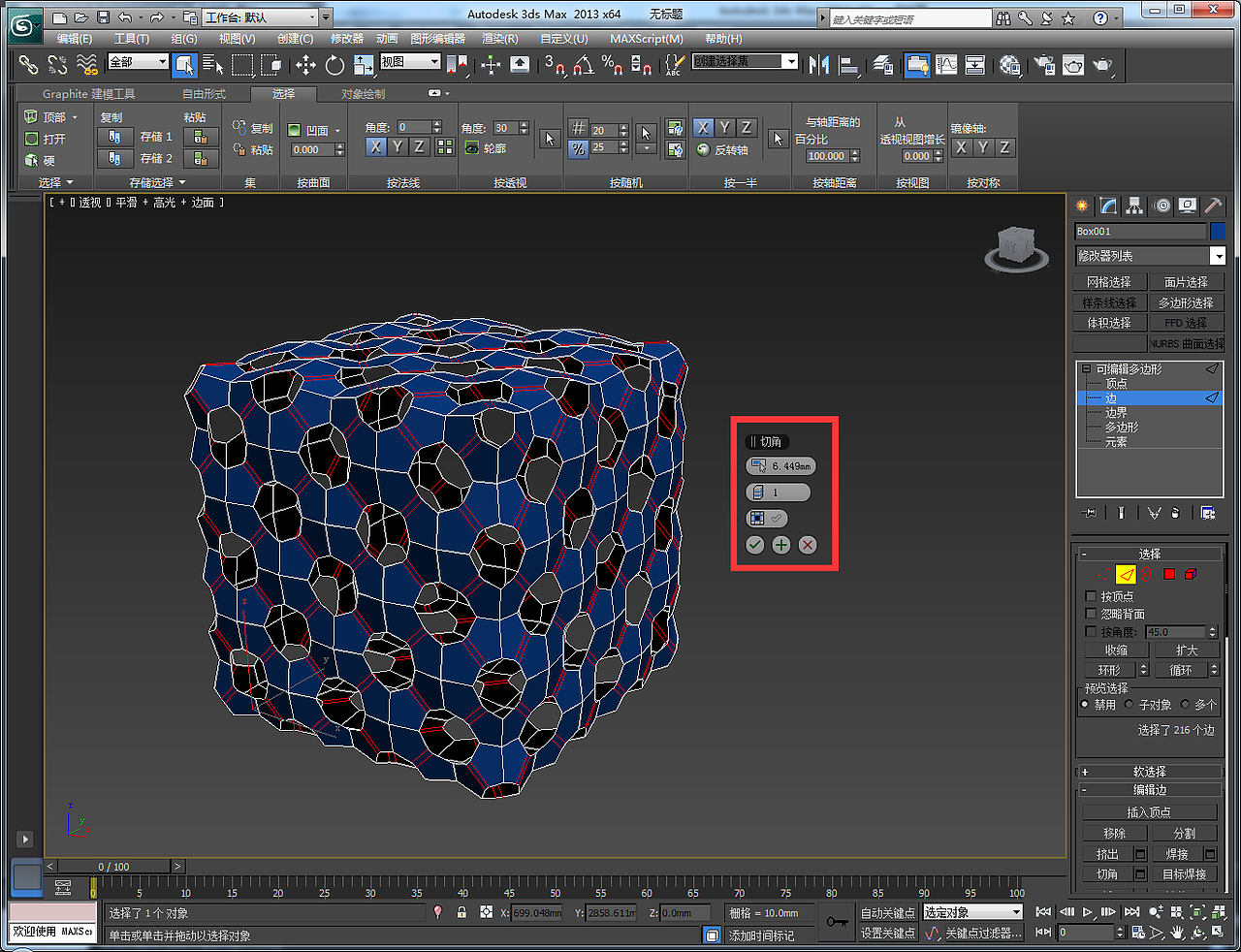Switch to the 自由形式 ribbon tab
Viewport: 1241px width, 952px height.
click(204, 94)
